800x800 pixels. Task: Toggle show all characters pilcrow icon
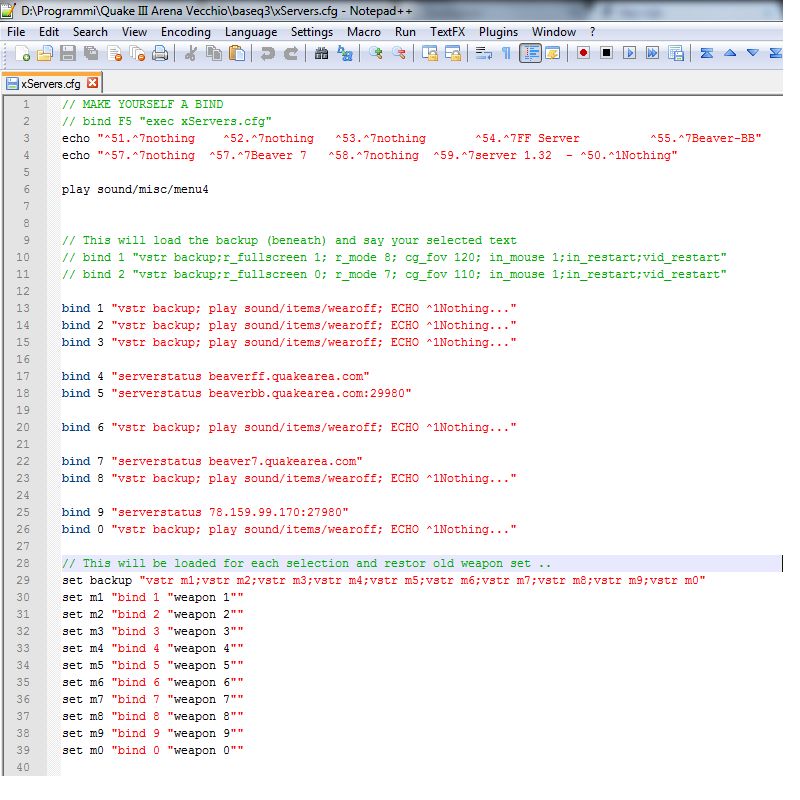507,53
